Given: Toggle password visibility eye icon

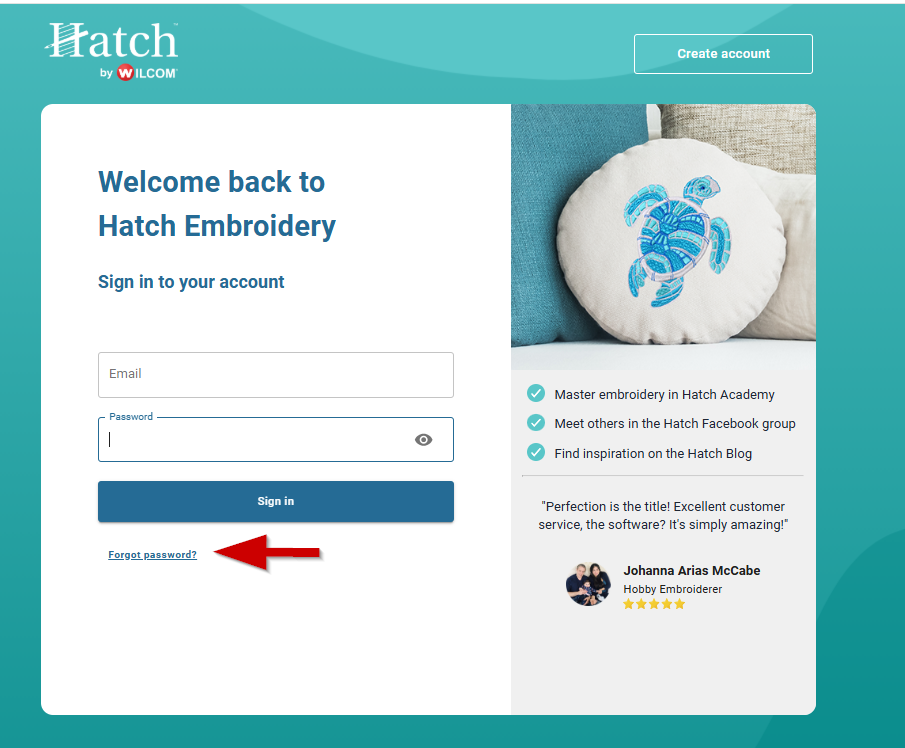Looking at the screenshot, I should pyautogui.click(x=423, y=440).
